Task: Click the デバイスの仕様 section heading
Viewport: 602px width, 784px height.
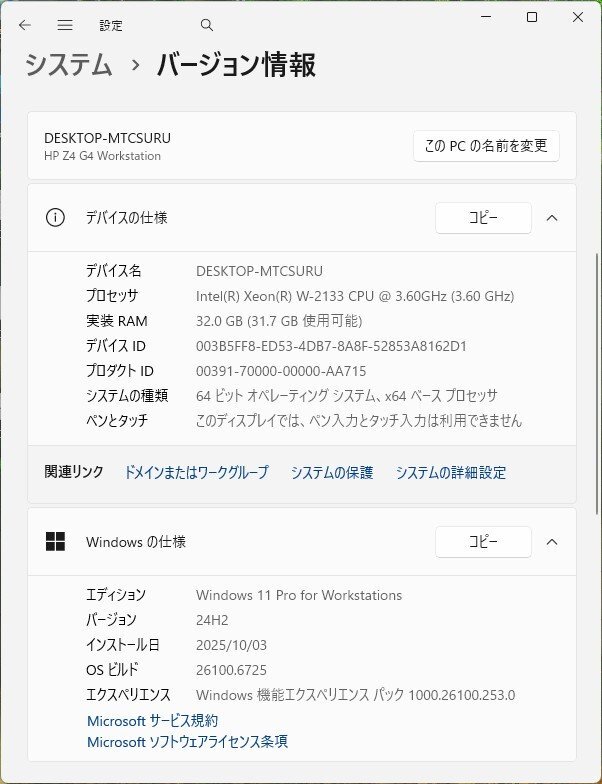Action: pos(126,218)
